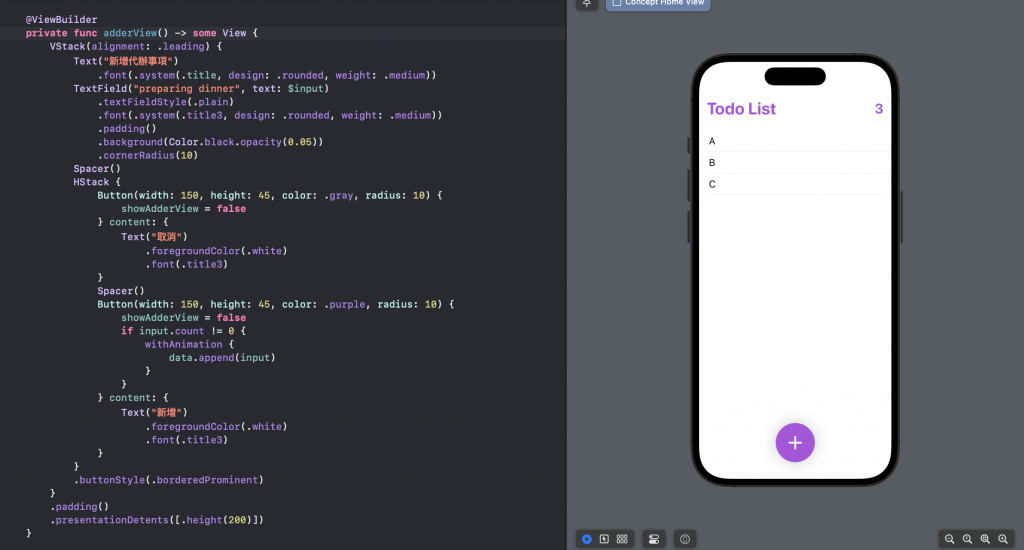This screenshot has width=1024, height=550.
Task: Click the adderView function name
Action: [x=130, y=33]
